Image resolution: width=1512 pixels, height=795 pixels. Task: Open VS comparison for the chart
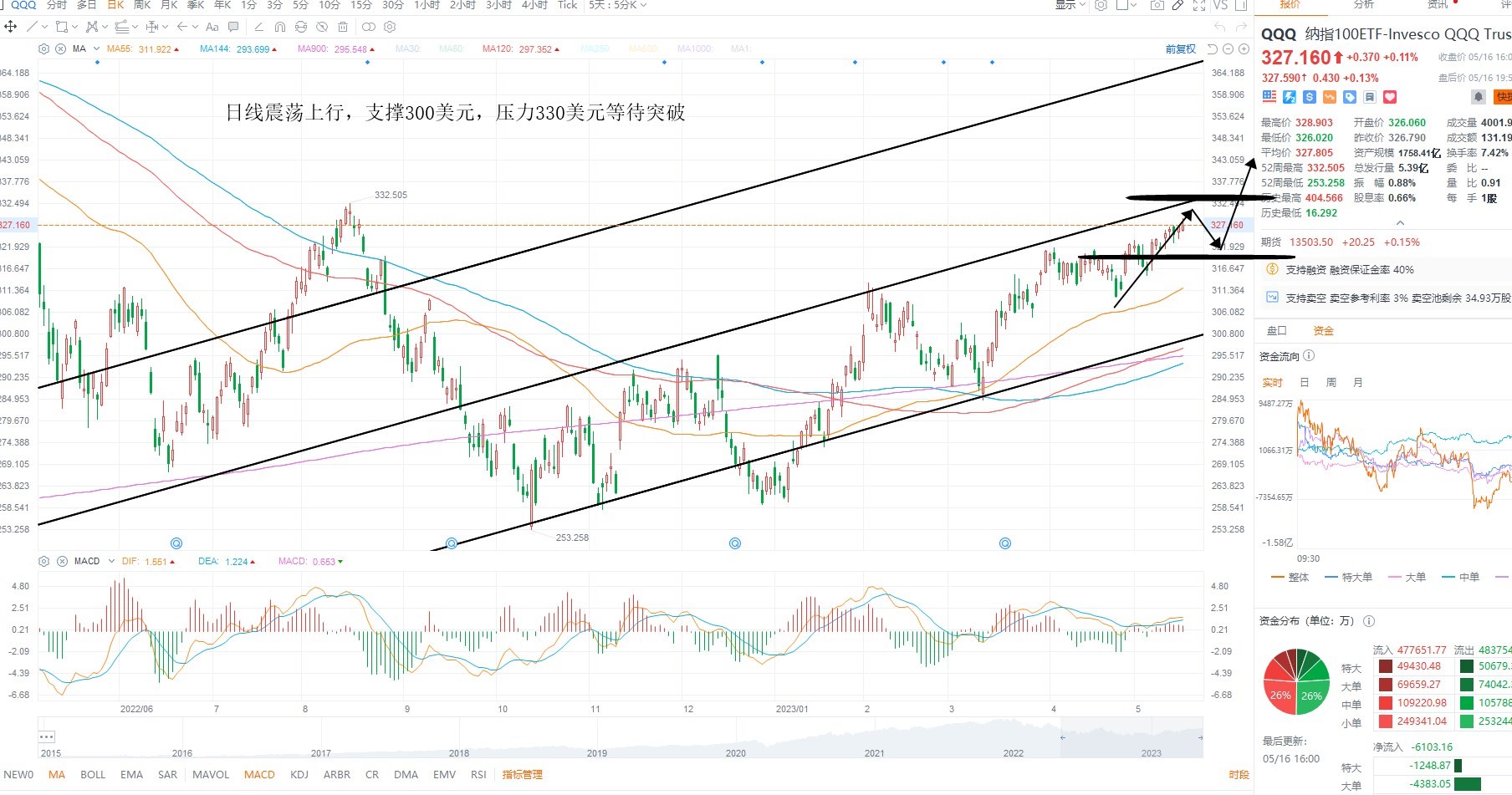1221,5
